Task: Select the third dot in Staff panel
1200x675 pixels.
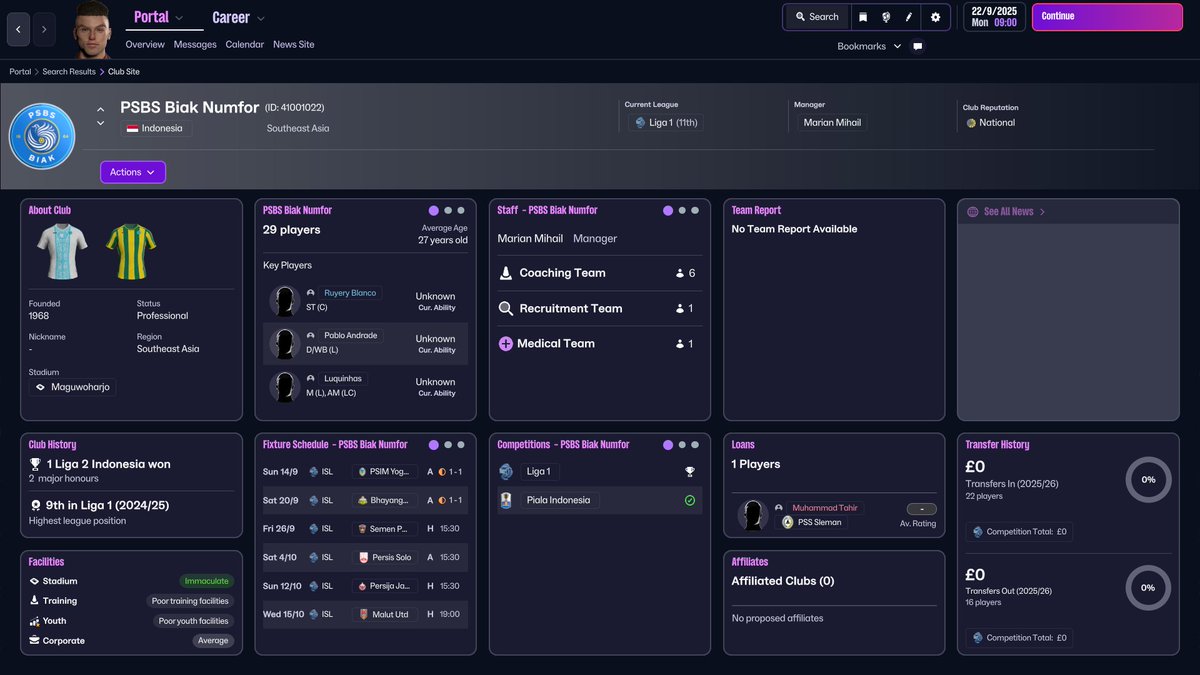Action: click(695, 211)
